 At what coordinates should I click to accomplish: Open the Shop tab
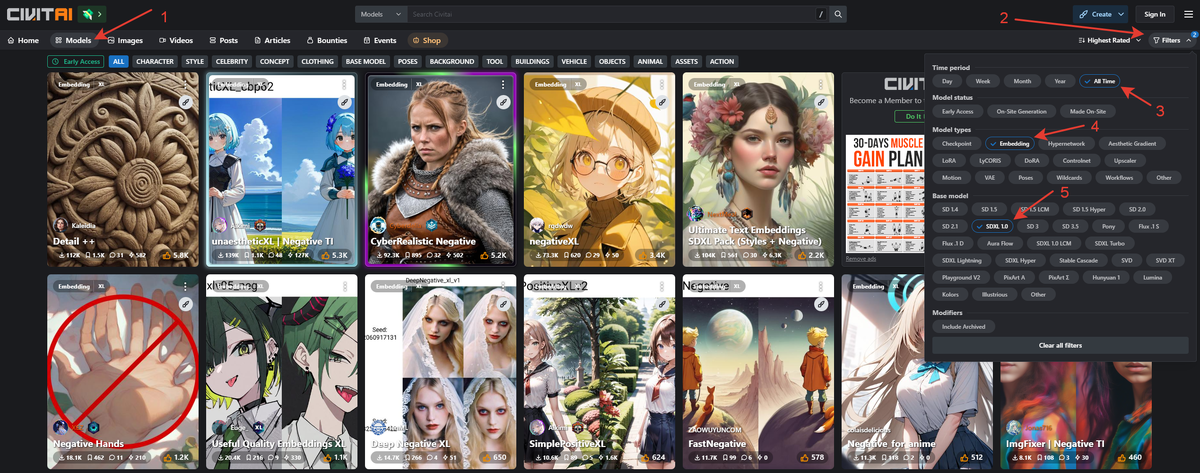(x=427, y=40)
